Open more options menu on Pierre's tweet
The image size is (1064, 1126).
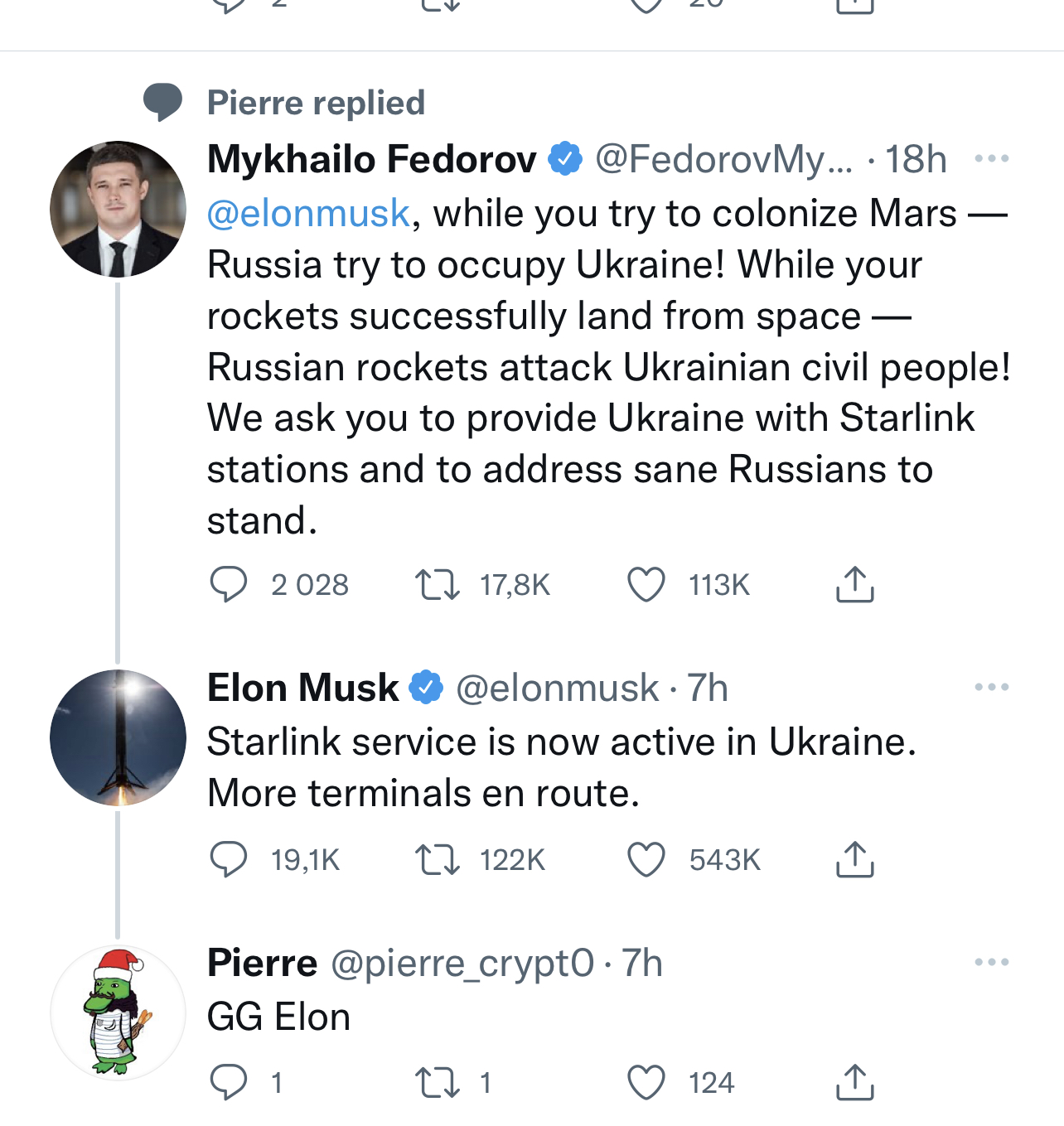coord(992,962)
